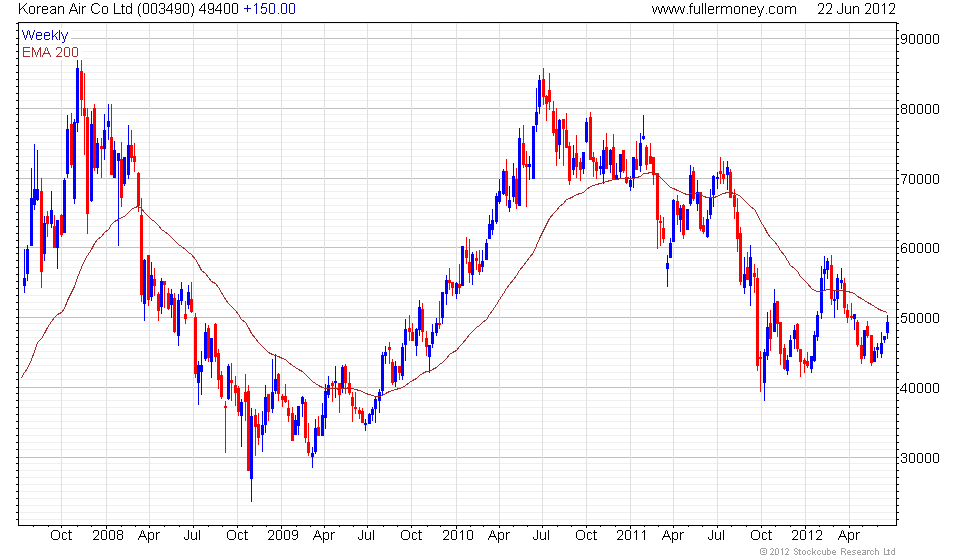Open the Stockcube Research Ltd copyright notice

pyautogui.click(x=827, y=551)
